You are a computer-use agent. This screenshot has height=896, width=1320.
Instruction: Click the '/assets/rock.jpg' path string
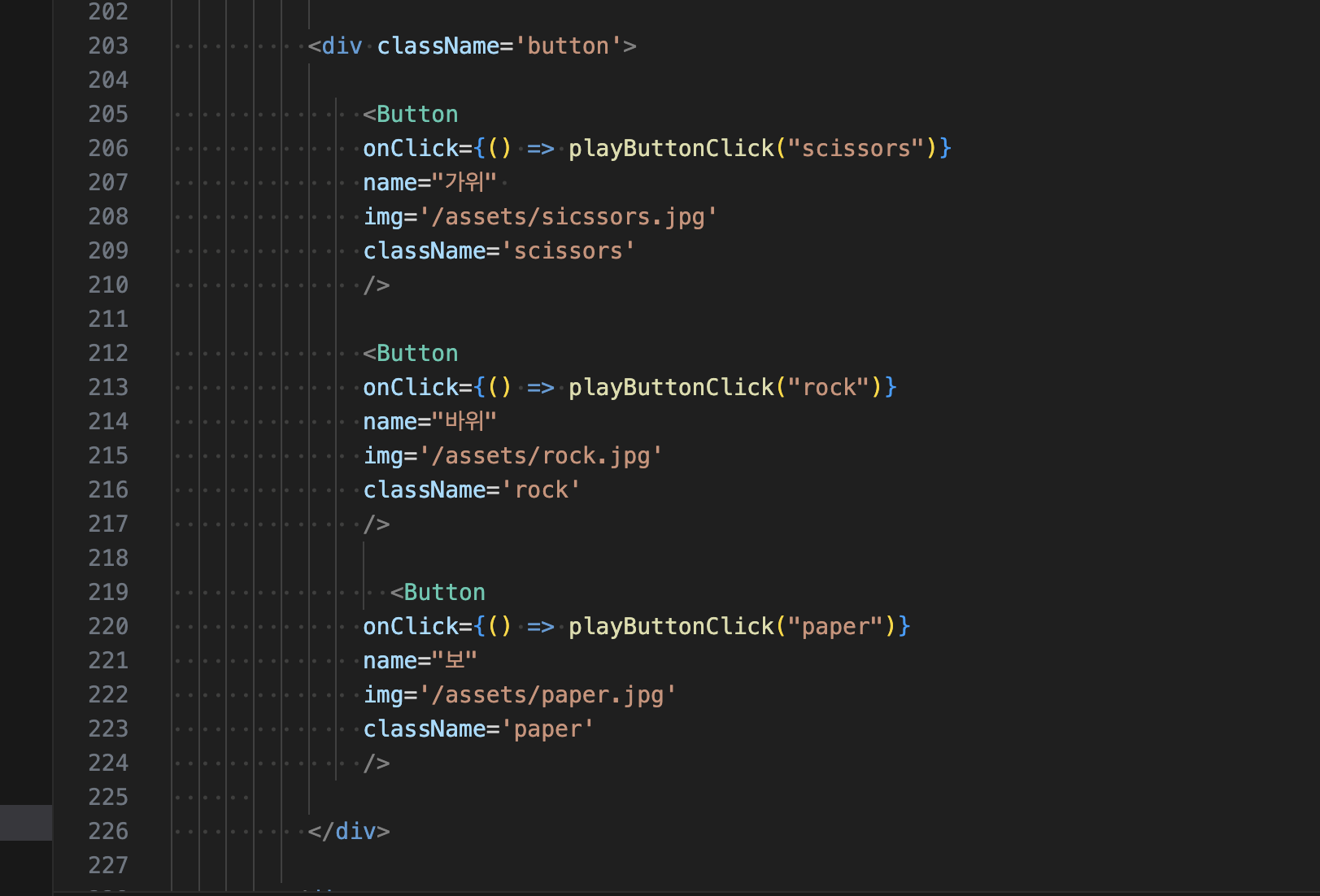point(541,455)
